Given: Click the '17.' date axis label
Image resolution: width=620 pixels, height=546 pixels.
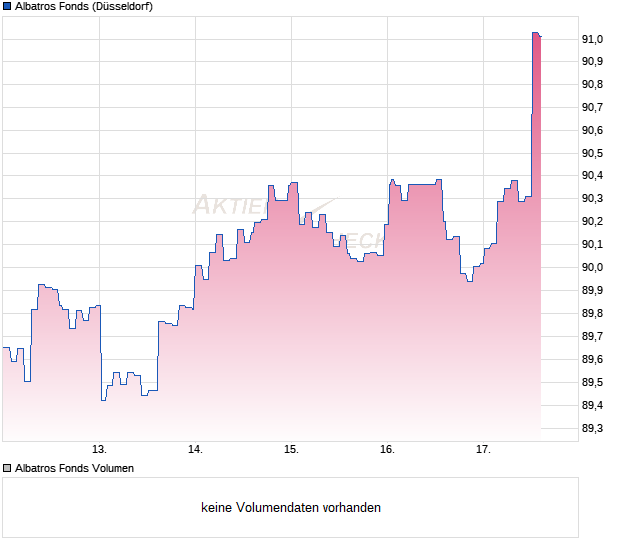Looking at the screenshot, I should [483, 450].
